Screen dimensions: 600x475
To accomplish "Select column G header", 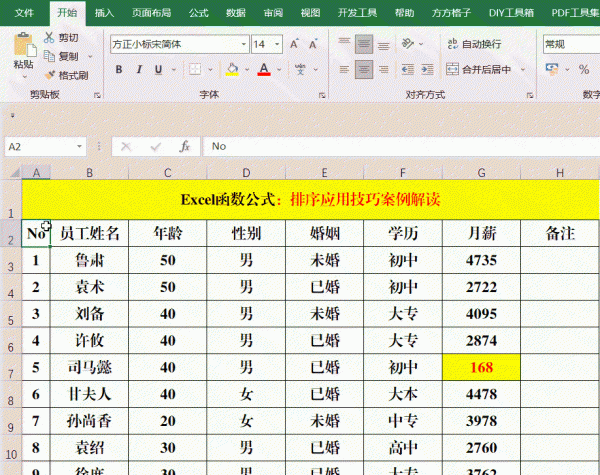I will pos(481,173).
